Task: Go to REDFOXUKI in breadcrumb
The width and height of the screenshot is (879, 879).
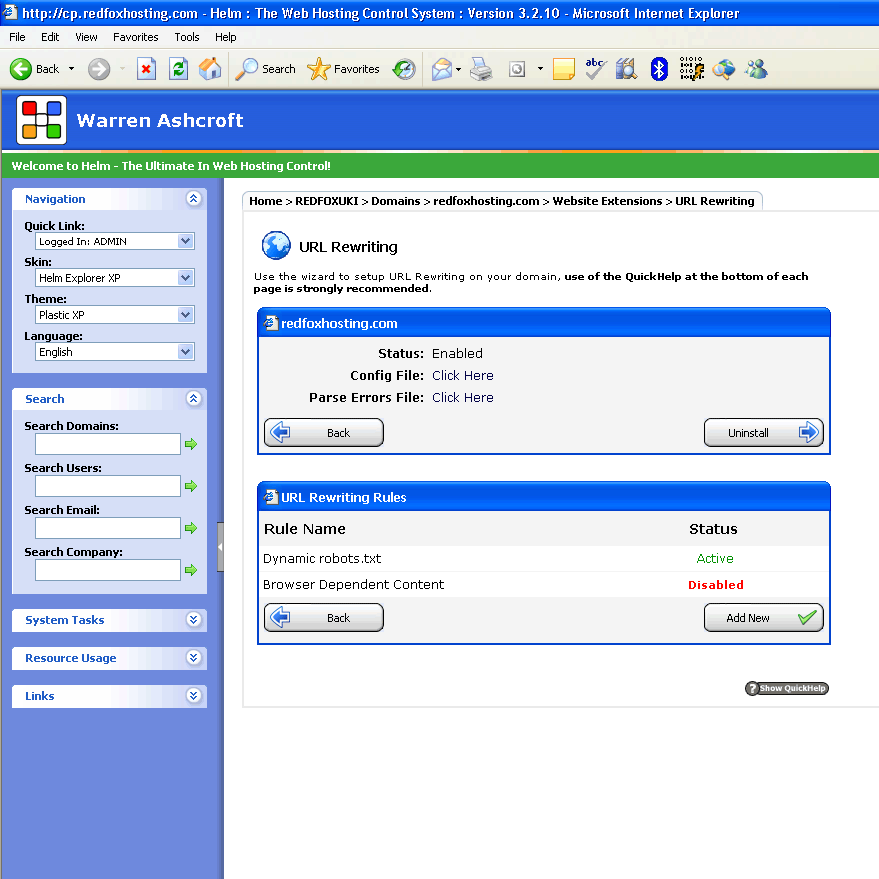Action: pos(327,201)
